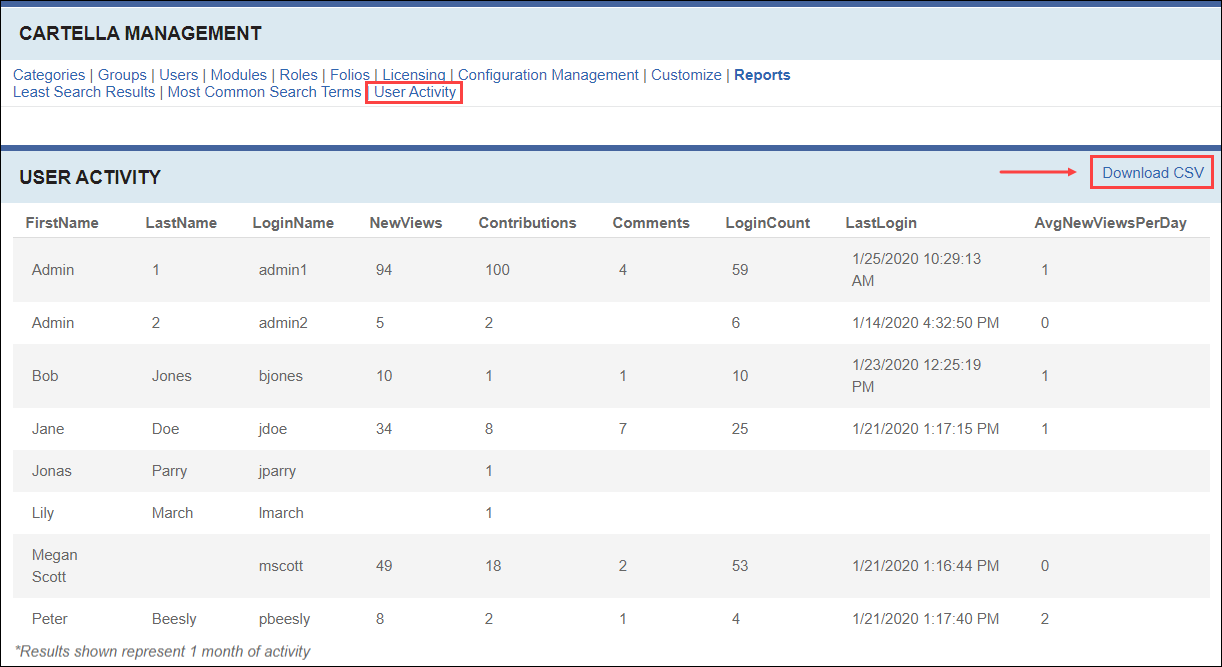Open Most Common Search Terms report
Screen dimensions: 1222x667
pos(264,92)
